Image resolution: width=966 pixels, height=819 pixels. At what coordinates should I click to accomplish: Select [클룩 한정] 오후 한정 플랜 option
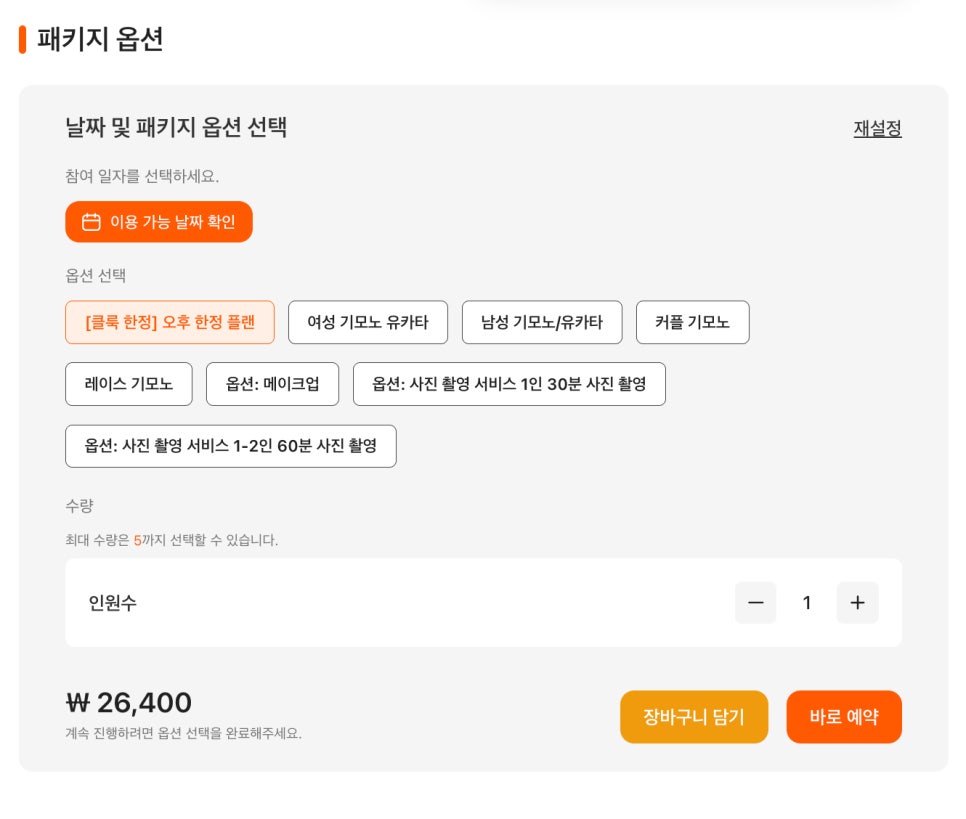click(x=170, y=322)
